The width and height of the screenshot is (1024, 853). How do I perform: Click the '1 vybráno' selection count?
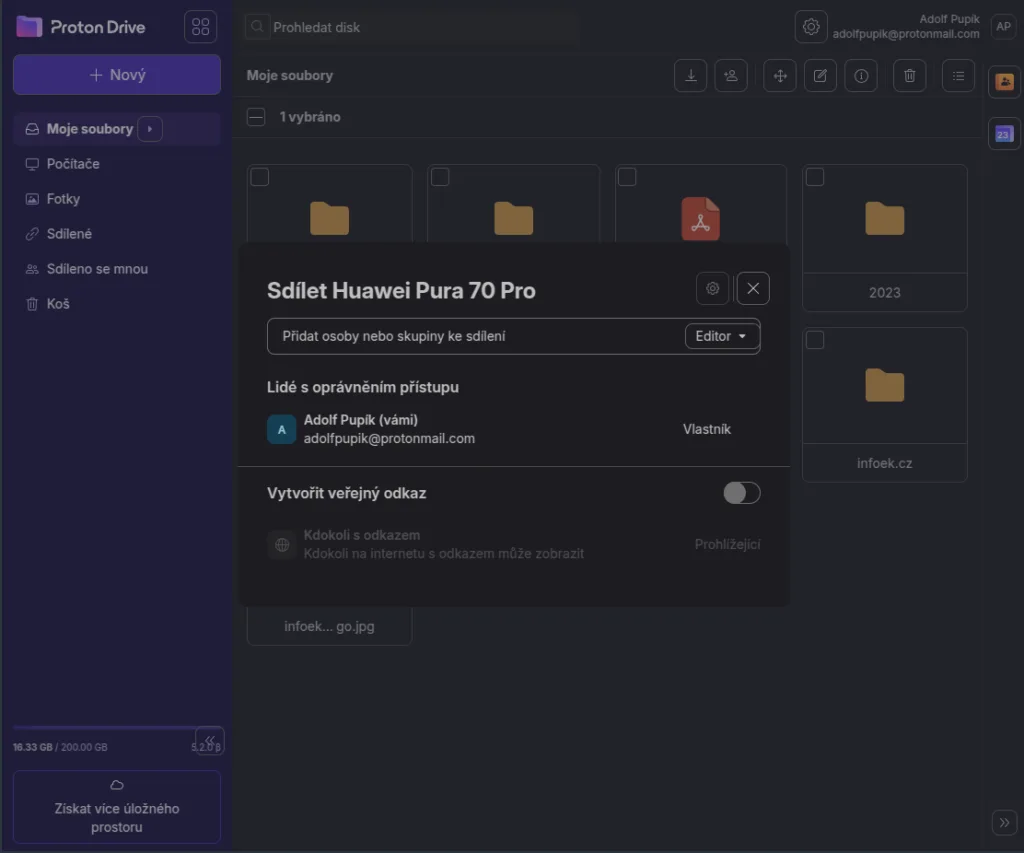(310, 117)
